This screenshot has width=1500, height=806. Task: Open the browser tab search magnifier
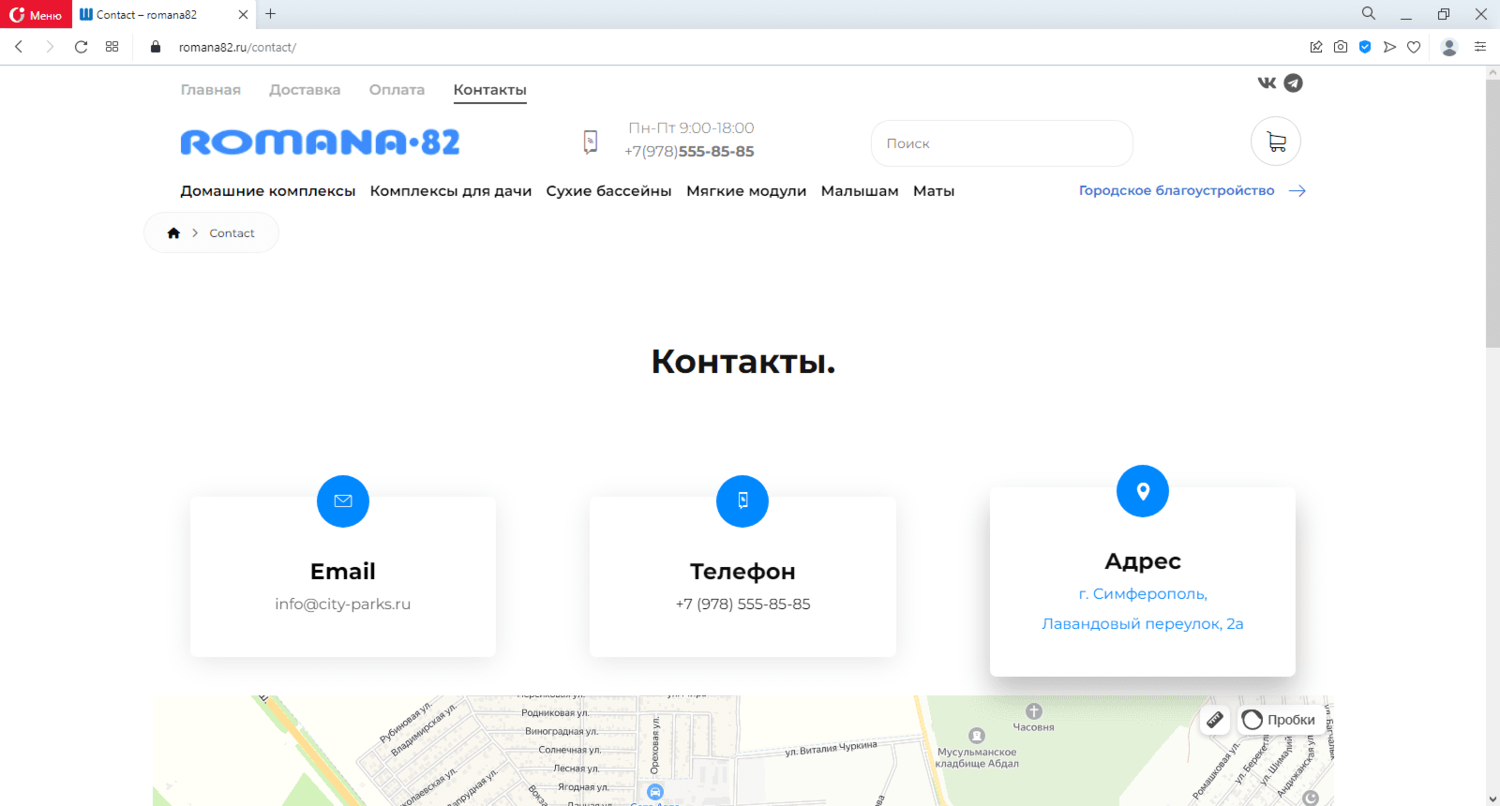click(x=1369, y=14)
